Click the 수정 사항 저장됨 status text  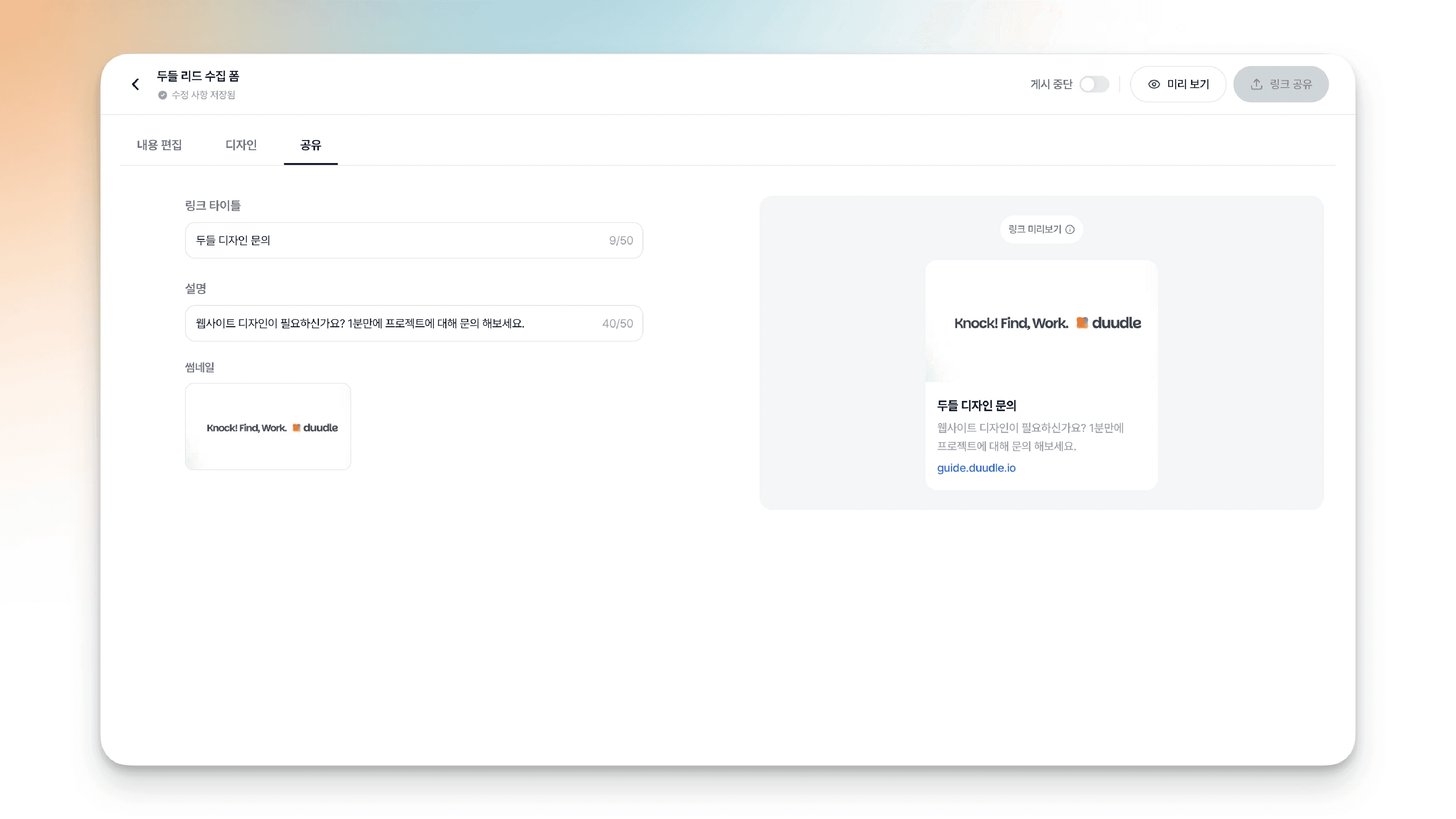pos(203,95)
